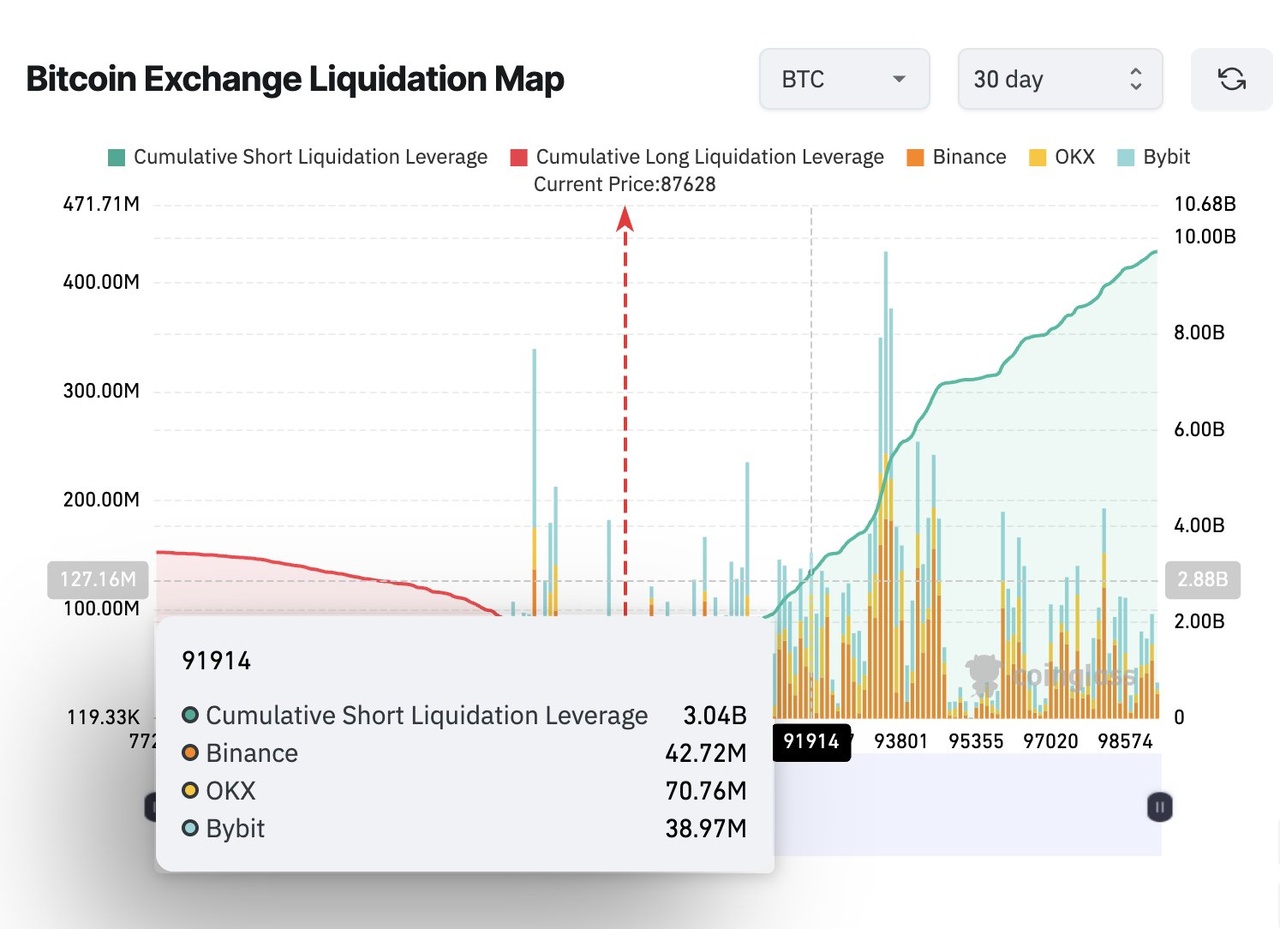This screenshot has height=929, width=1280.
Task: Click the Bybit dot in tooltip
Action: (190, 829)
